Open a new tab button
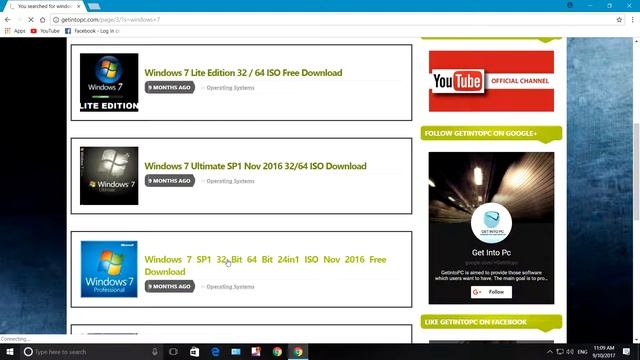Viewport: 640px width, 360px height. click(94, 7)
